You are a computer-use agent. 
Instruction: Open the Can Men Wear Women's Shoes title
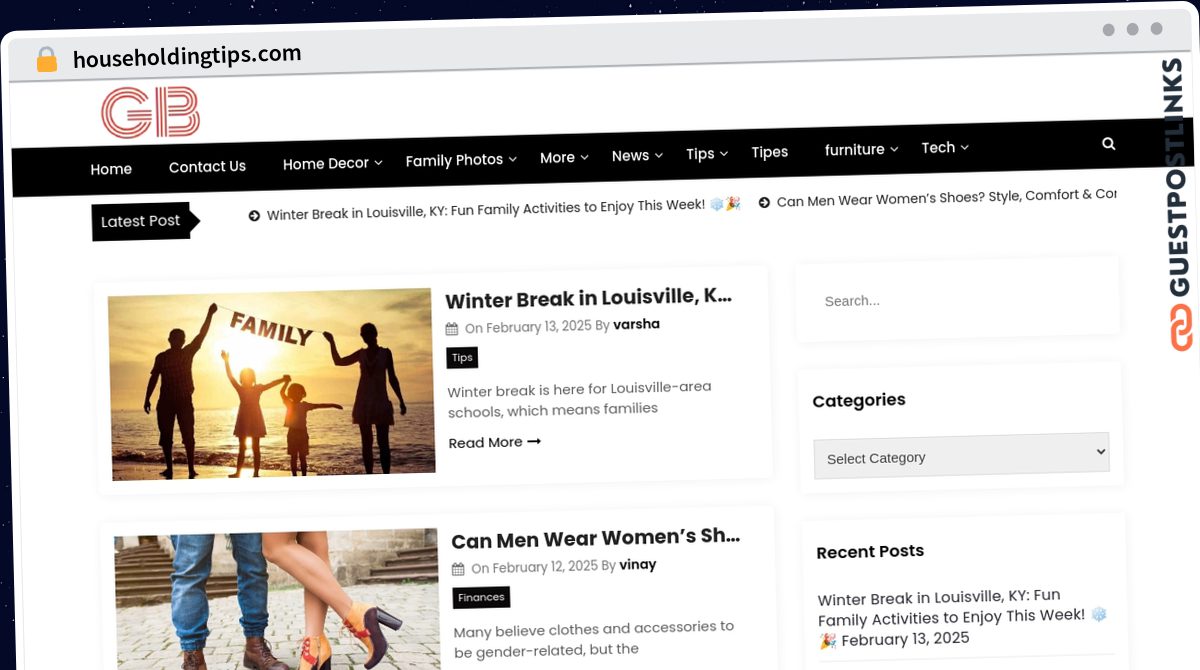coord(595,538)
